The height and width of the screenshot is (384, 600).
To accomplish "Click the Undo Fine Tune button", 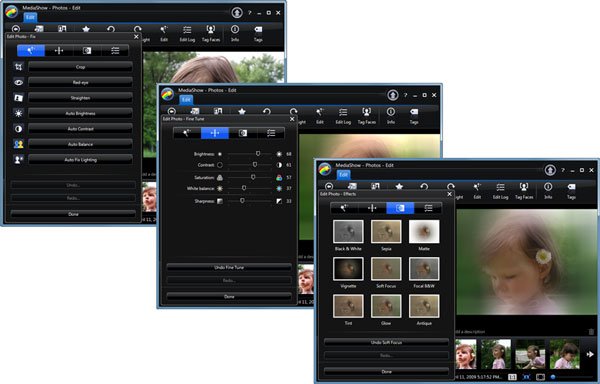I will coord(229,267).
